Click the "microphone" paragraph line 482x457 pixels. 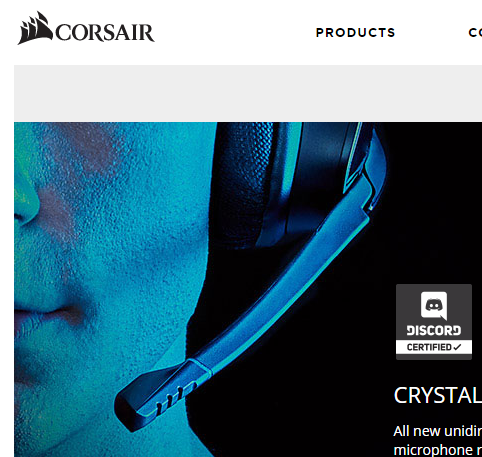(437, 450)
